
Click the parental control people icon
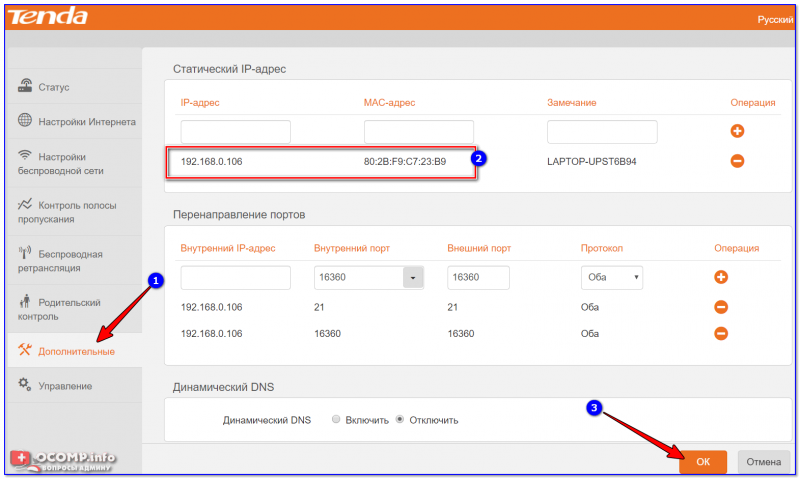click(x=24, y=301)
